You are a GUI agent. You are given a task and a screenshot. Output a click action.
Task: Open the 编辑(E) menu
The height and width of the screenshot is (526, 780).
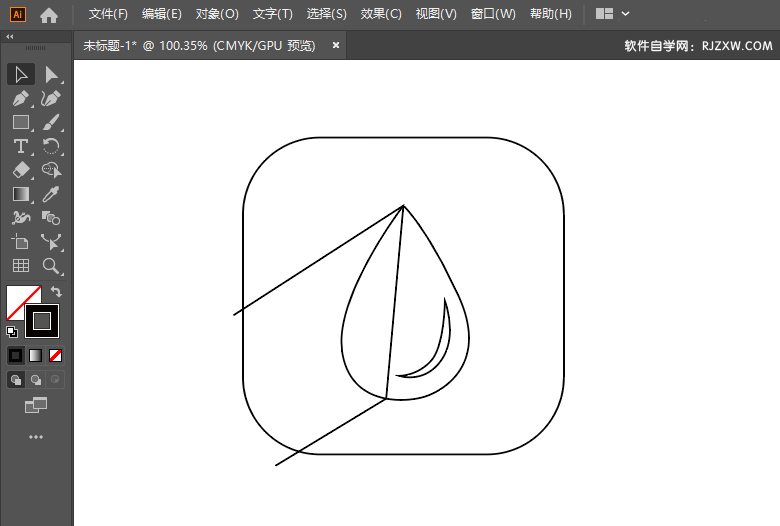(x=162, y=14)
